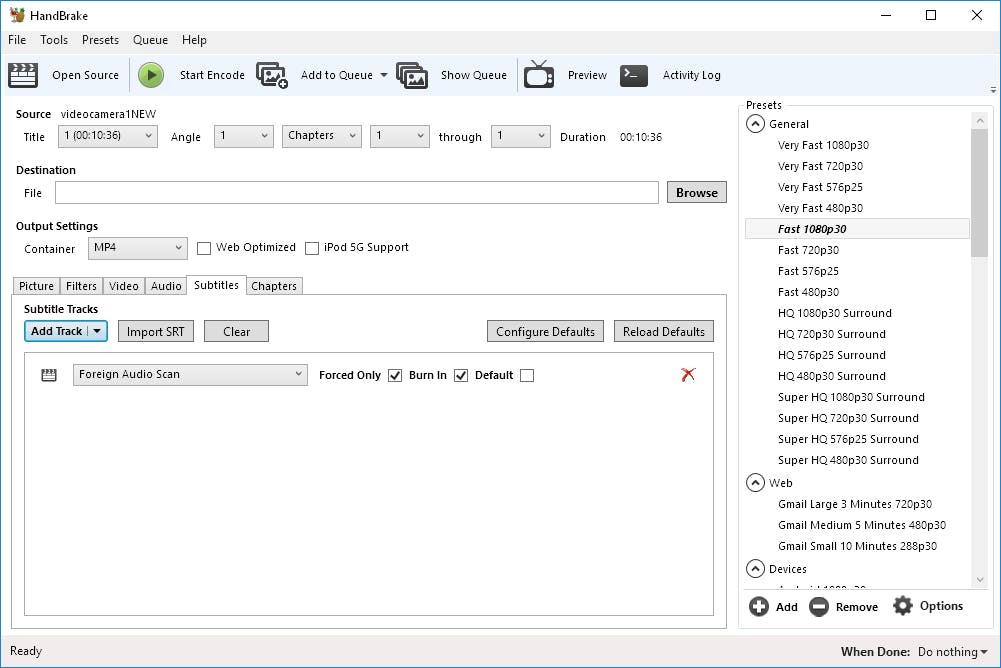Open the Add to Queue dropdown arrow
The height and width of the screenshot is (668, 1001).
coord(384,75)
